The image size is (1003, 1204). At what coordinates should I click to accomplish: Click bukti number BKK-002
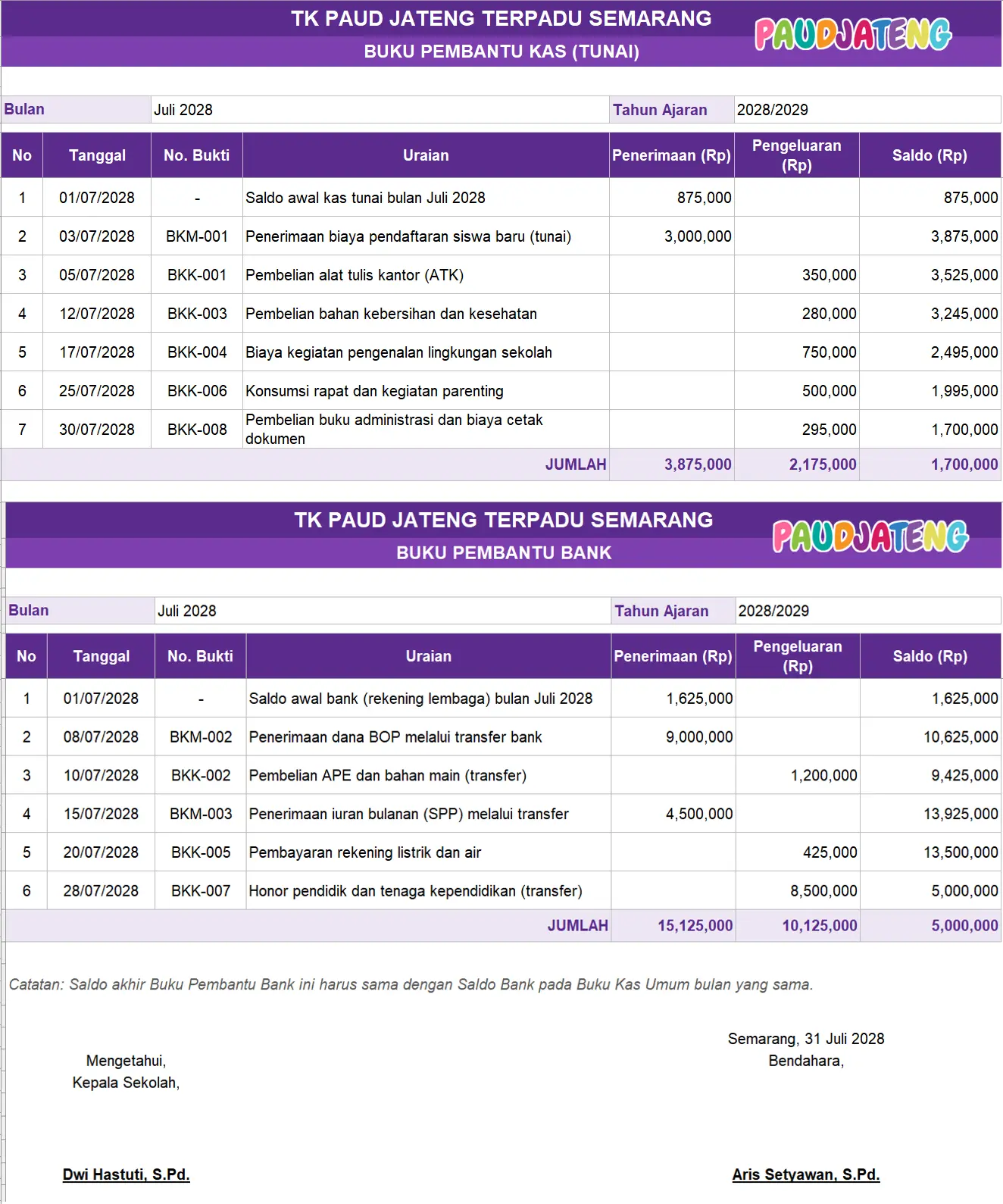point(201,776)
